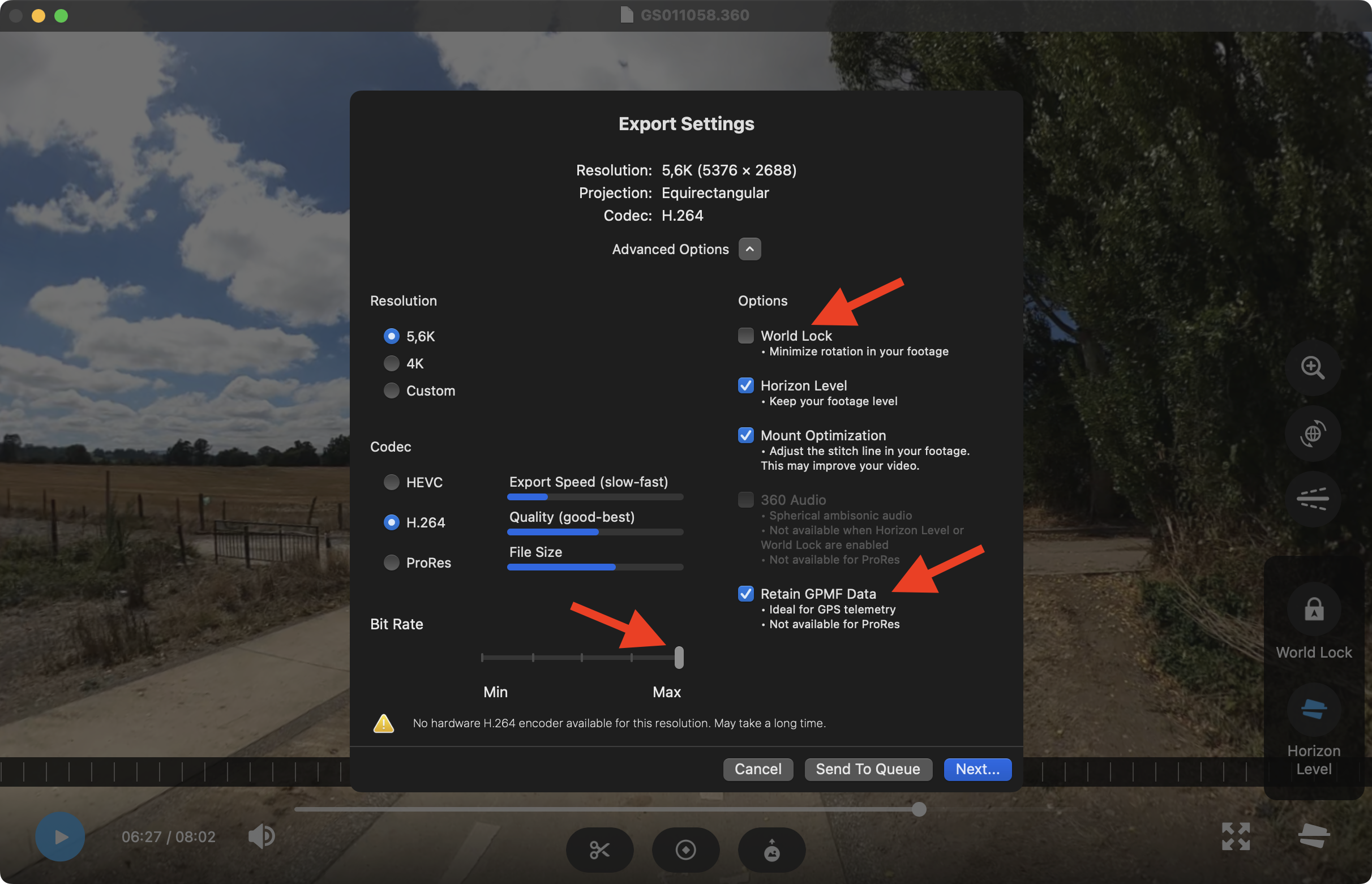
Task: Toggle the World Lock padlock icon
Action: 1314,610
